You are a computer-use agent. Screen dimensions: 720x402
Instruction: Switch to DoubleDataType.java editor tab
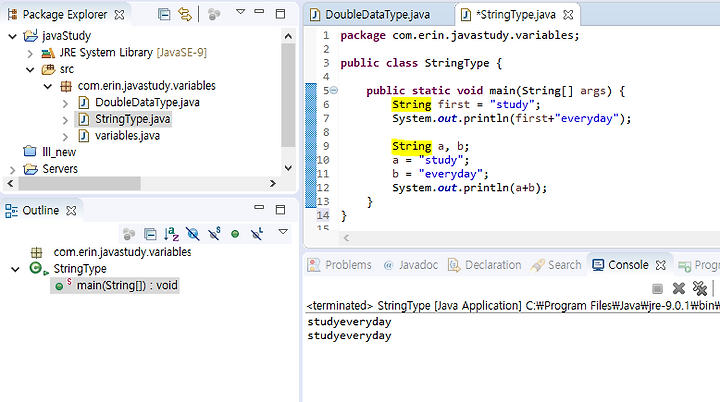click(377, 15)
